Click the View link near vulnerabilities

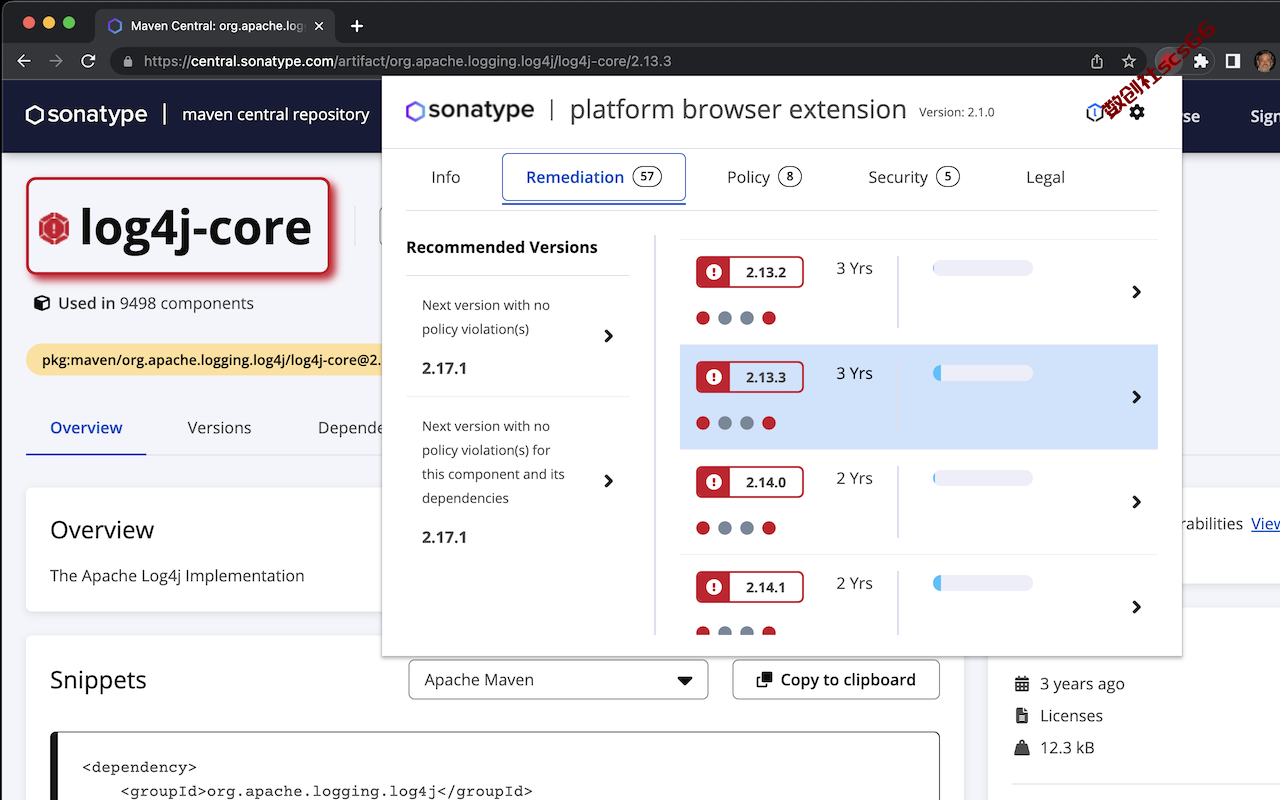1265,524
